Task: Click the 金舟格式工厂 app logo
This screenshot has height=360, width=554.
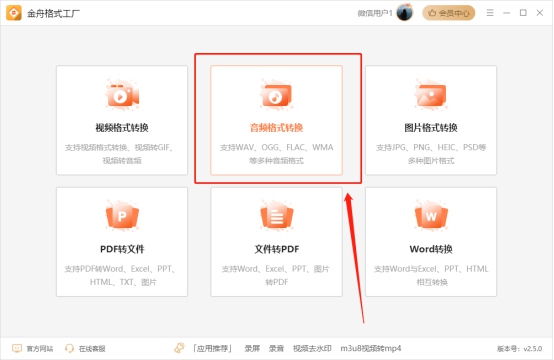Action: click(14, 13)
